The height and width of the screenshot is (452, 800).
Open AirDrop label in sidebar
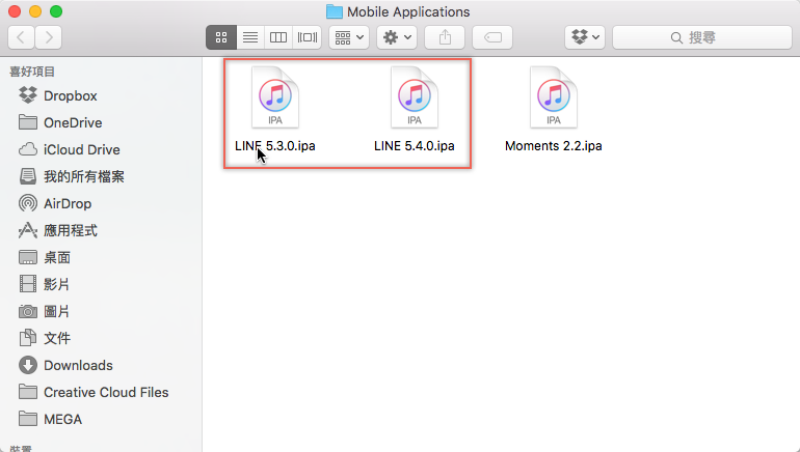coord(68,204)
